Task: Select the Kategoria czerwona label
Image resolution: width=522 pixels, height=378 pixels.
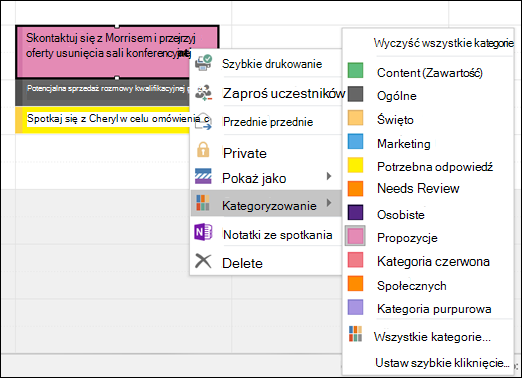Action: click(433, 261)
